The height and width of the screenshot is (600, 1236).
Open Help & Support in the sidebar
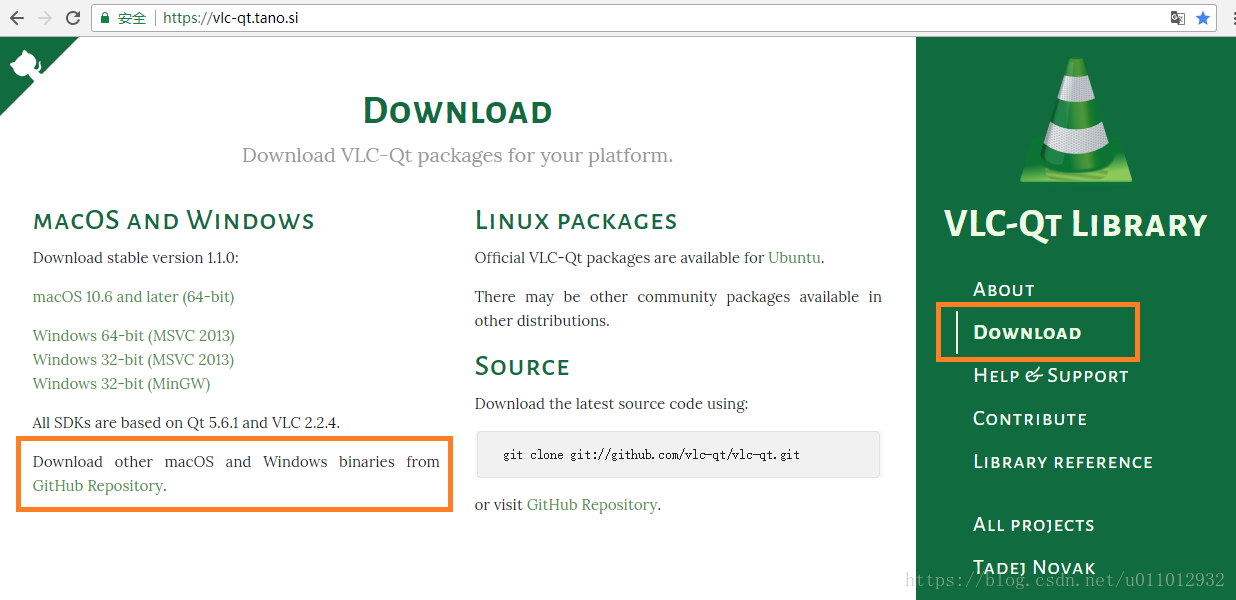pyautogui.click(x=1051, y=376)
